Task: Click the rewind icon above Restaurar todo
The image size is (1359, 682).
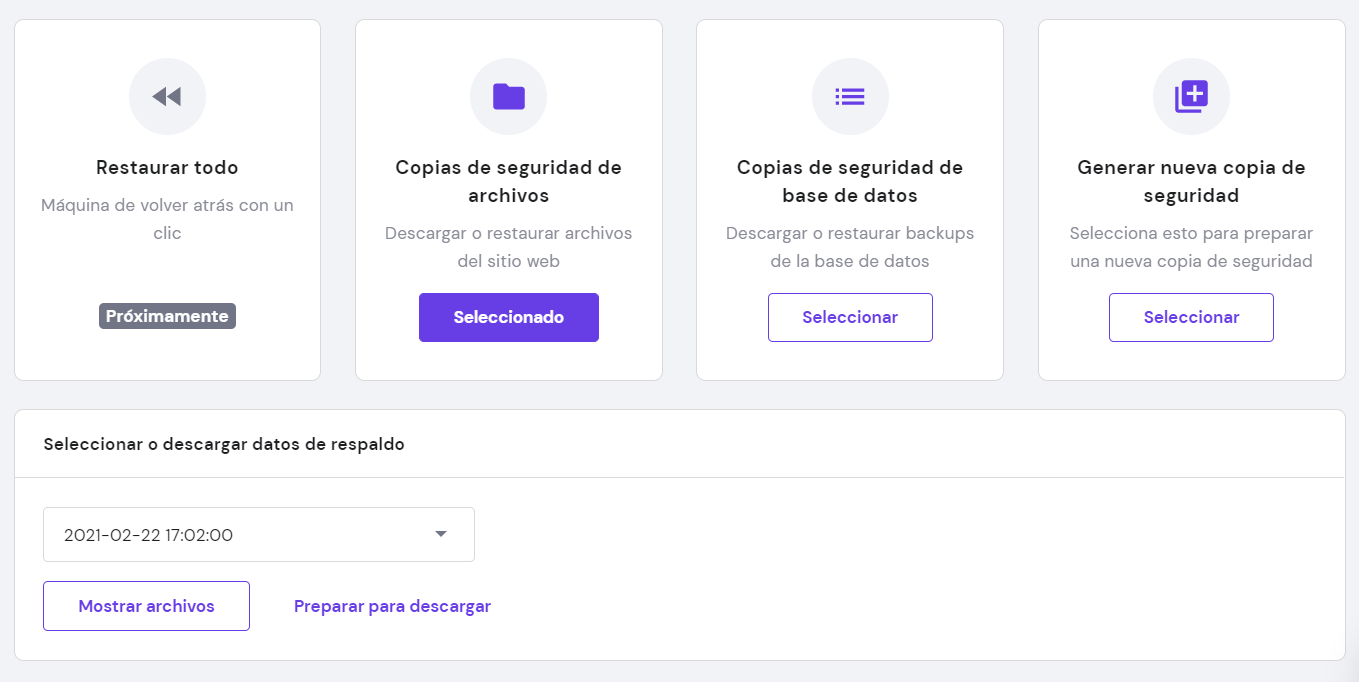Action: 167,96
